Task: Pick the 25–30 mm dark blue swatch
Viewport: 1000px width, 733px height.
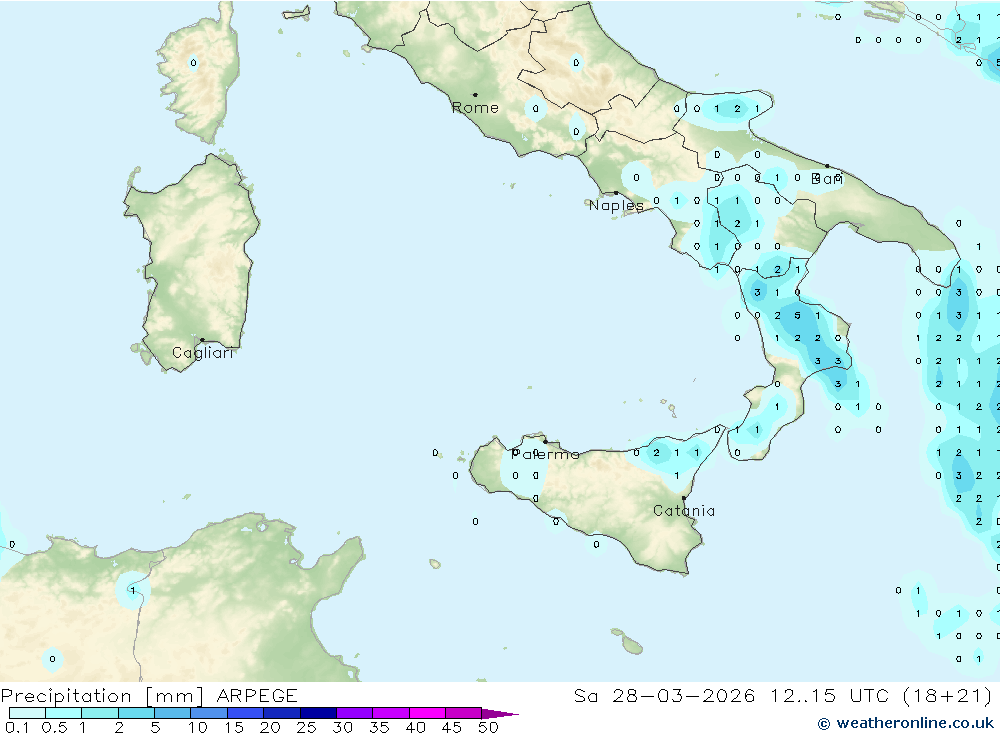Action: coord(318,713)
